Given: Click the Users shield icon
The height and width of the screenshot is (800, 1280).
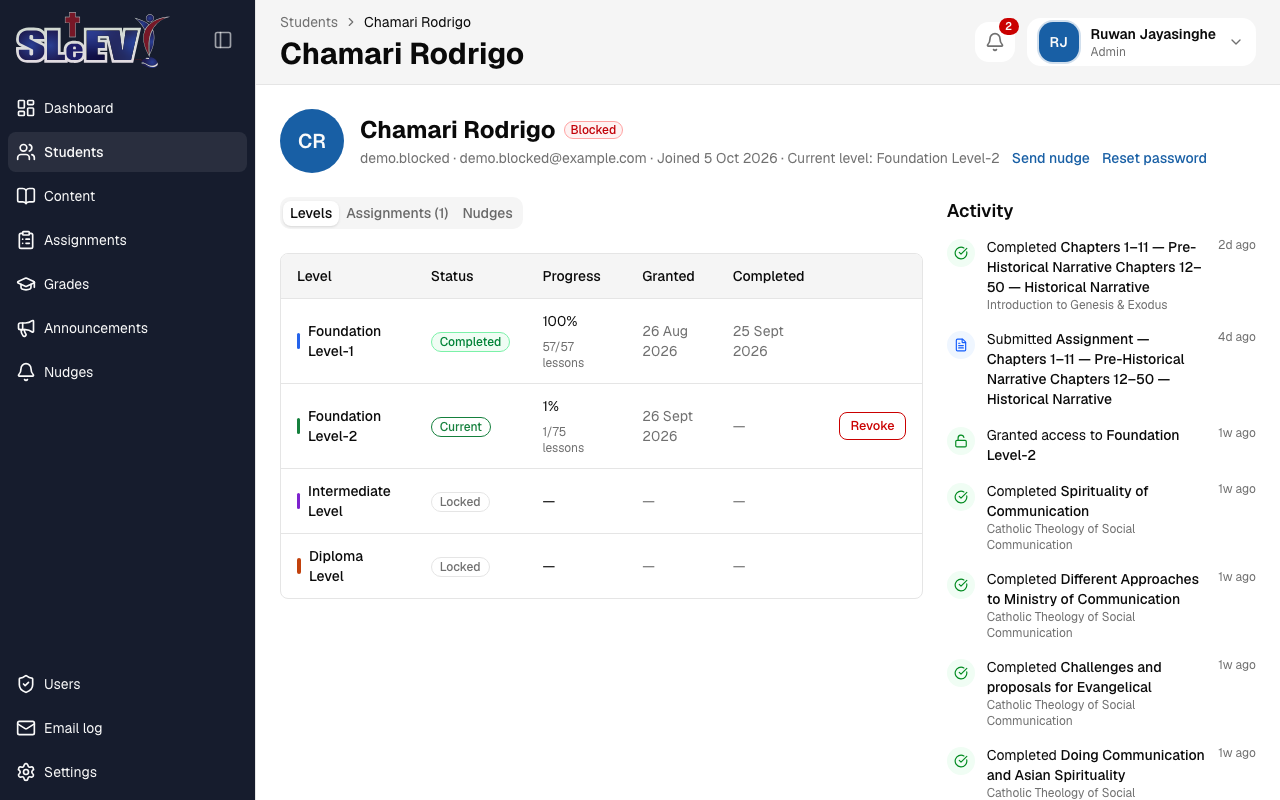Looking at the screenshot, I should click(x=26, y=684).
